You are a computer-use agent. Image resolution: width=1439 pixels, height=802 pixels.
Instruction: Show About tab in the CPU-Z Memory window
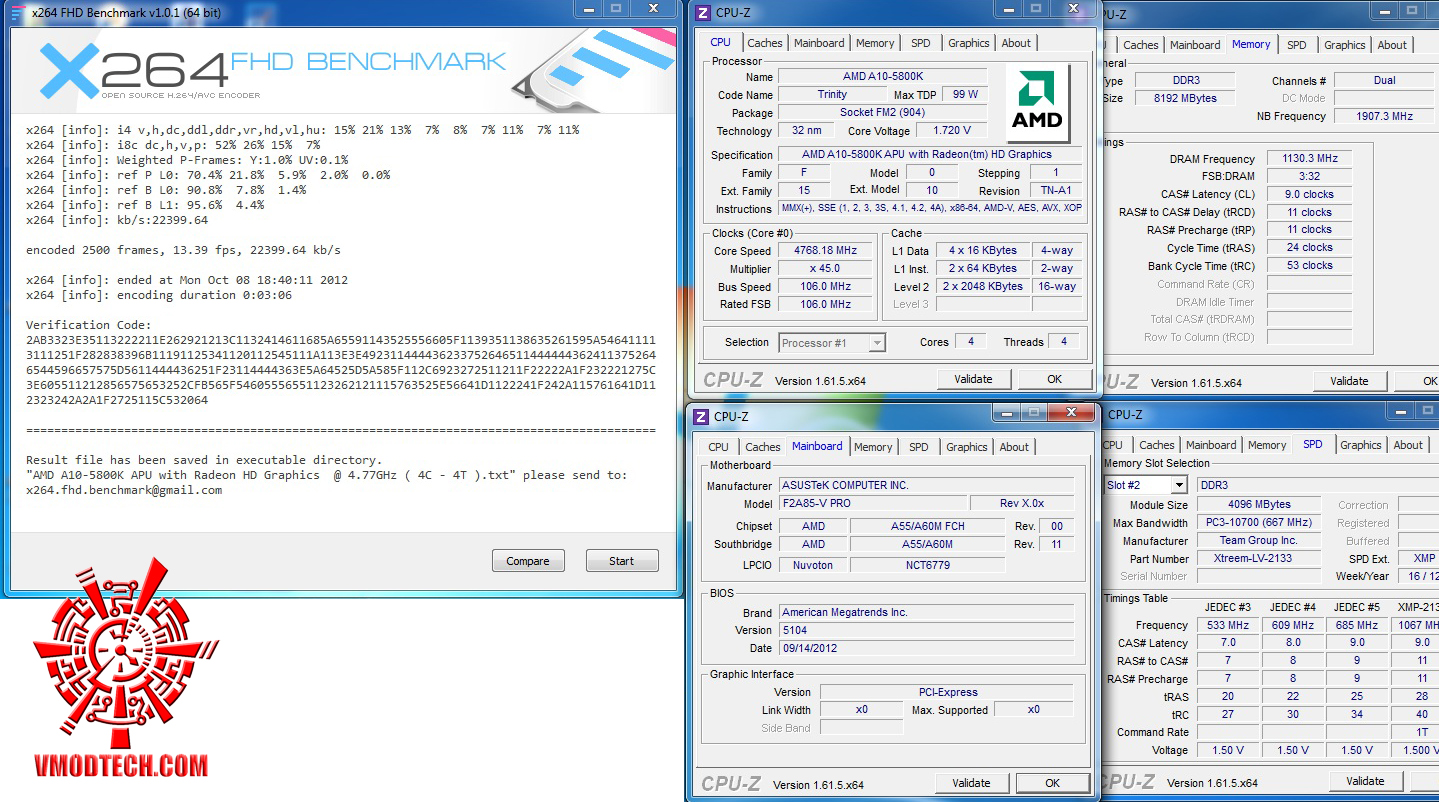click(x=1392, y=45)
